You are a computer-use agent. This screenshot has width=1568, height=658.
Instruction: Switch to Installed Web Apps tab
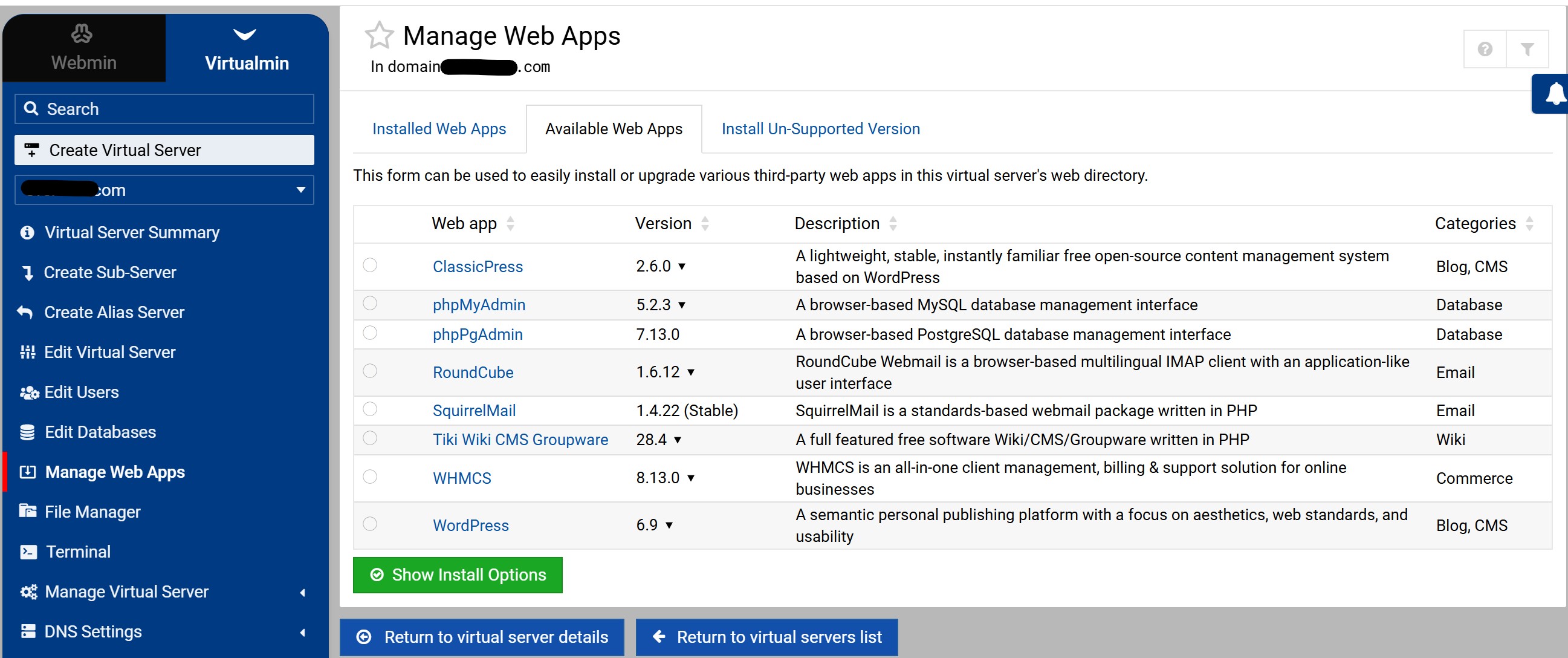point(439,129)
